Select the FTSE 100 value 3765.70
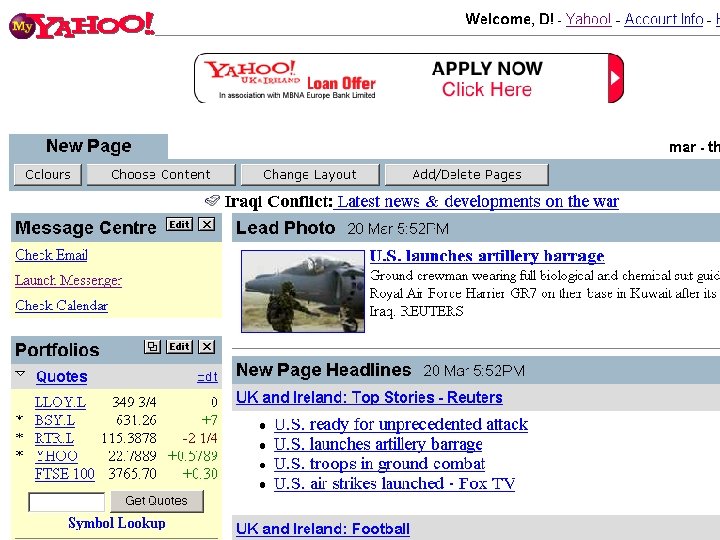The image size is (720, 540). (132, 474)
